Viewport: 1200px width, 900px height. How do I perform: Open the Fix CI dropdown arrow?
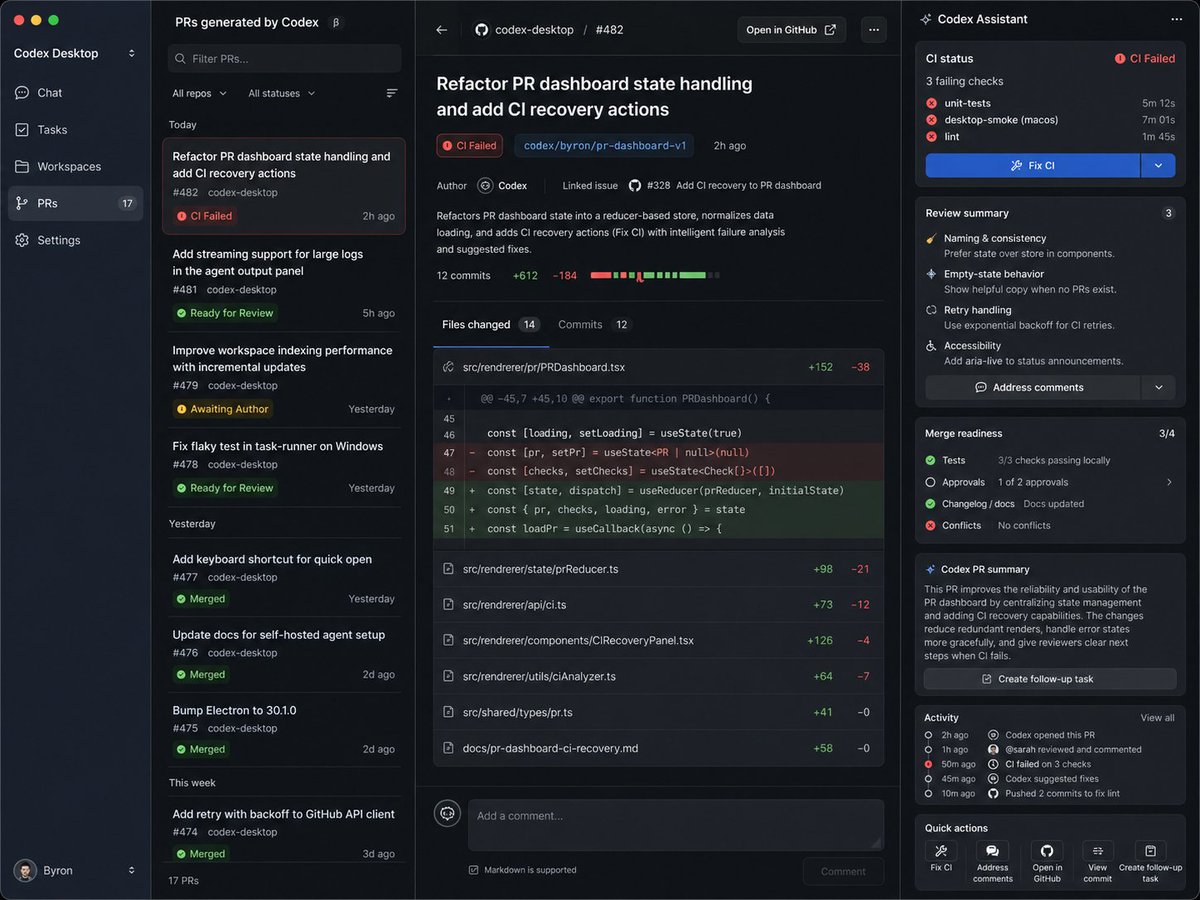point(1158,166)
